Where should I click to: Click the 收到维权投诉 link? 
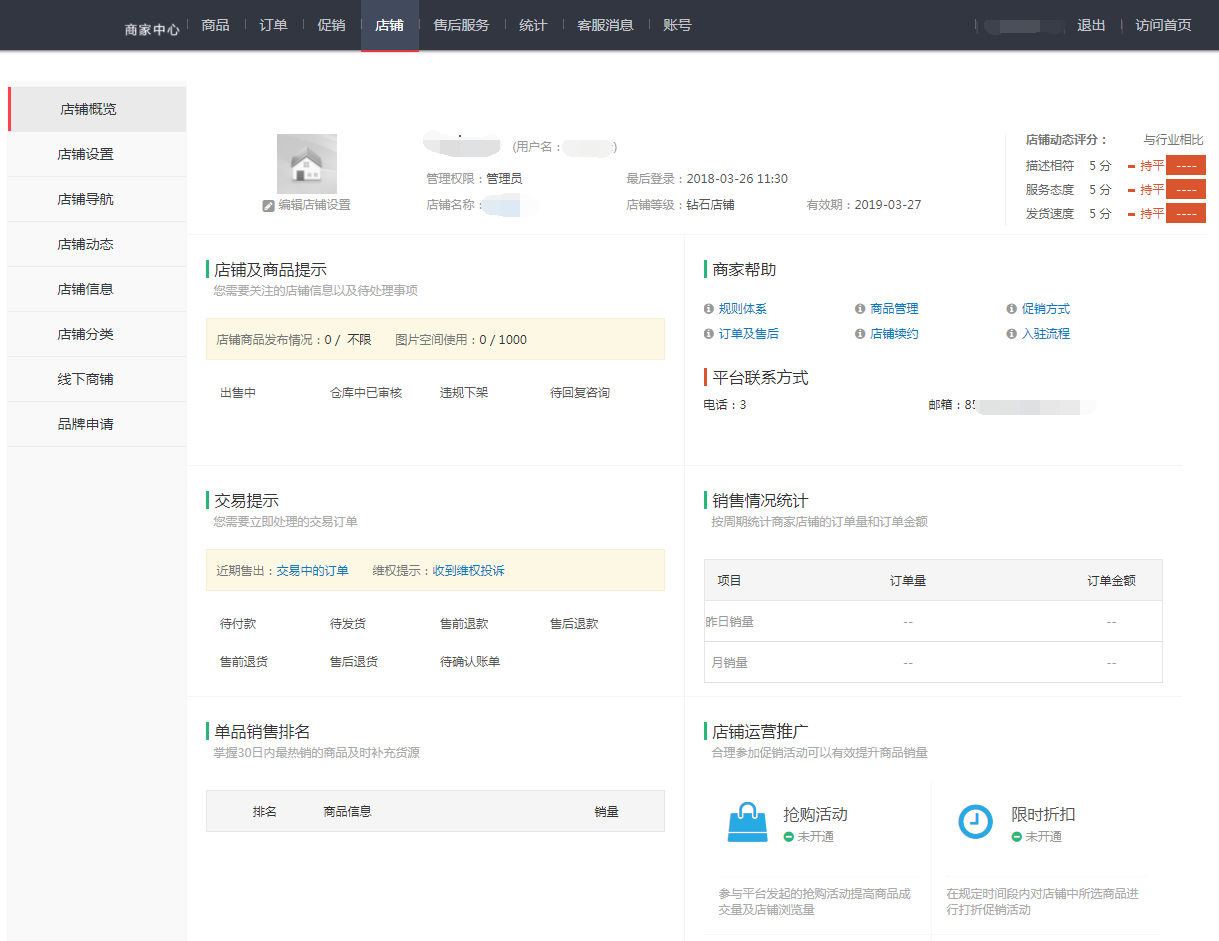tap(468, 571)
